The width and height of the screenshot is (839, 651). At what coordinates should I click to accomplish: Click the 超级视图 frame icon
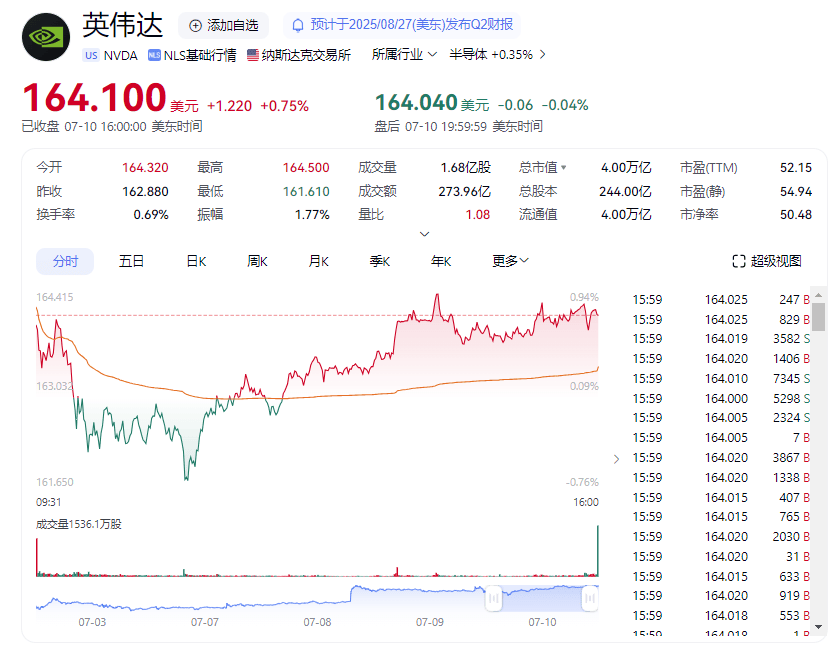[x=736, y=260]
